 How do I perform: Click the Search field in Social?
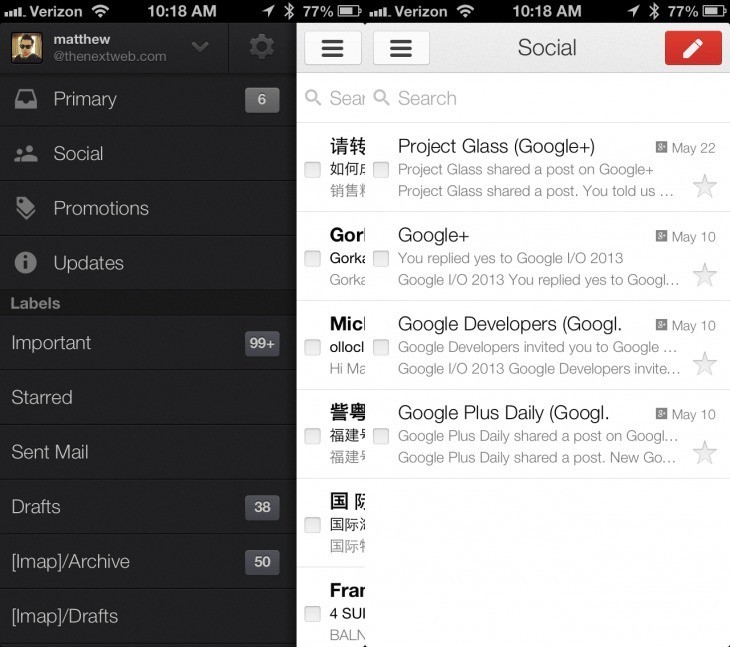click(540, 98)
